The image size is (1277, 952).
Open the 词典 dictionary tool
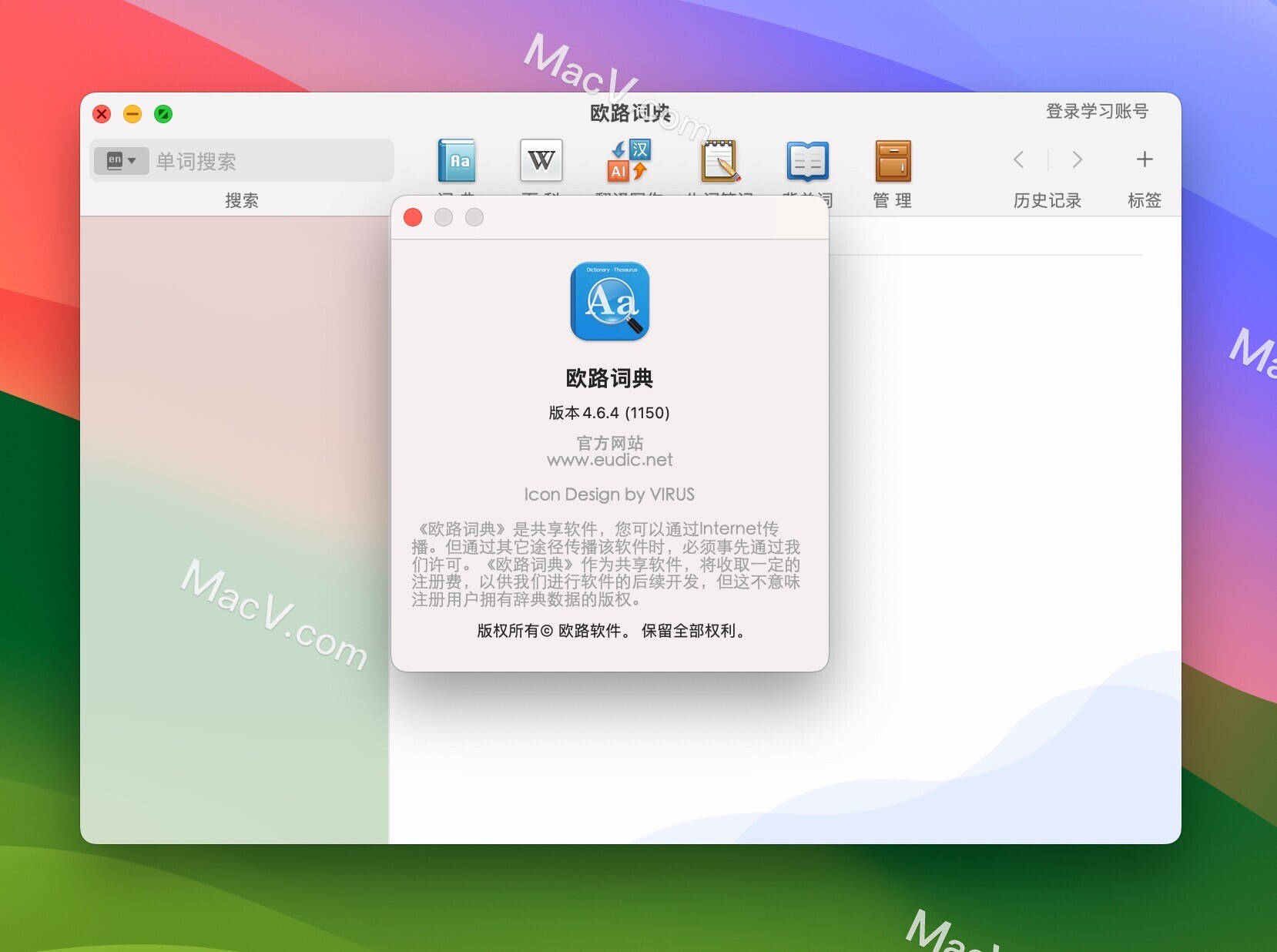pos(458,162)
